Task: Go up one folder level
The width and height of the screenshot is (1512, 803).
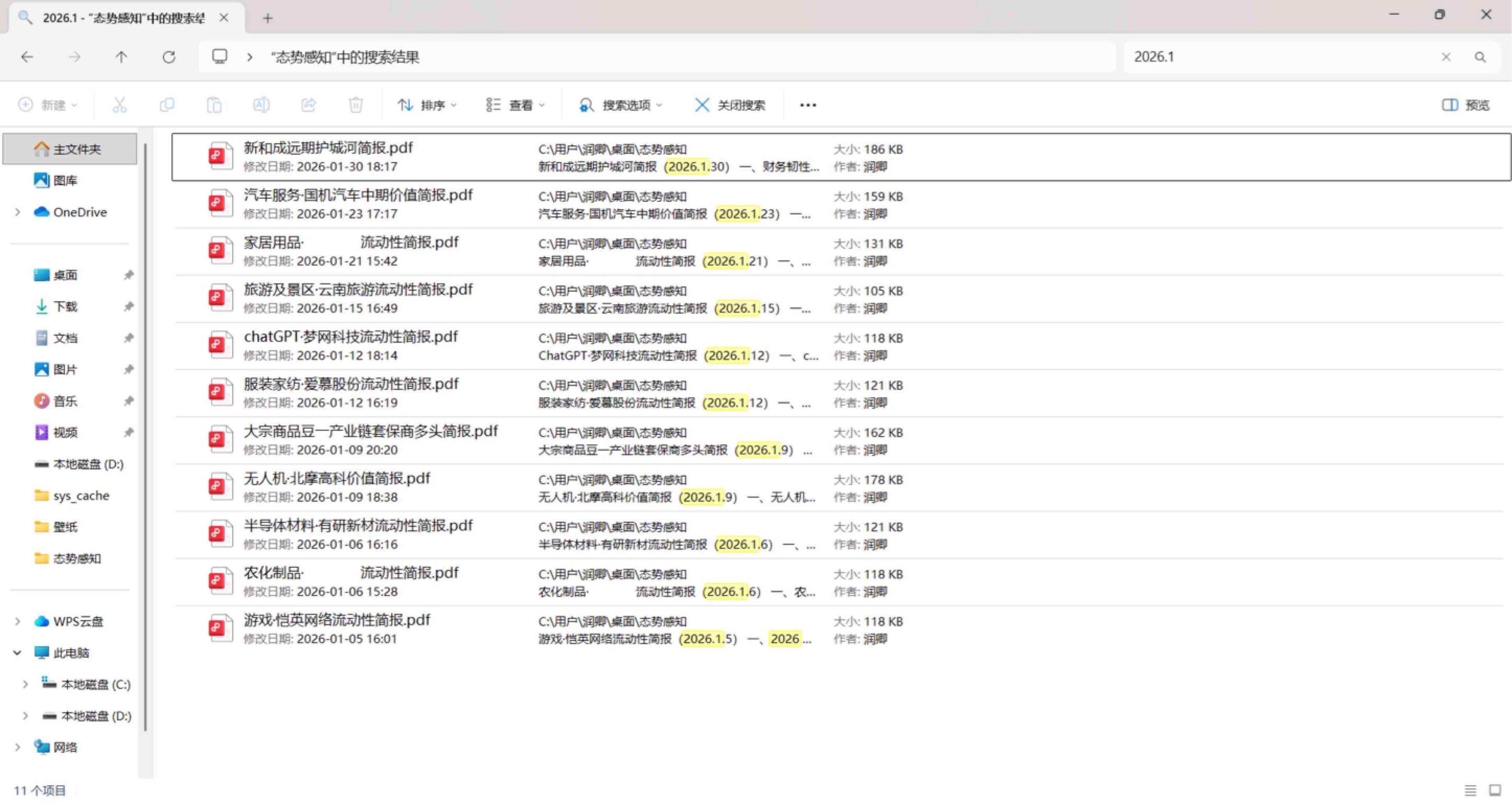Action: point(121,57)
